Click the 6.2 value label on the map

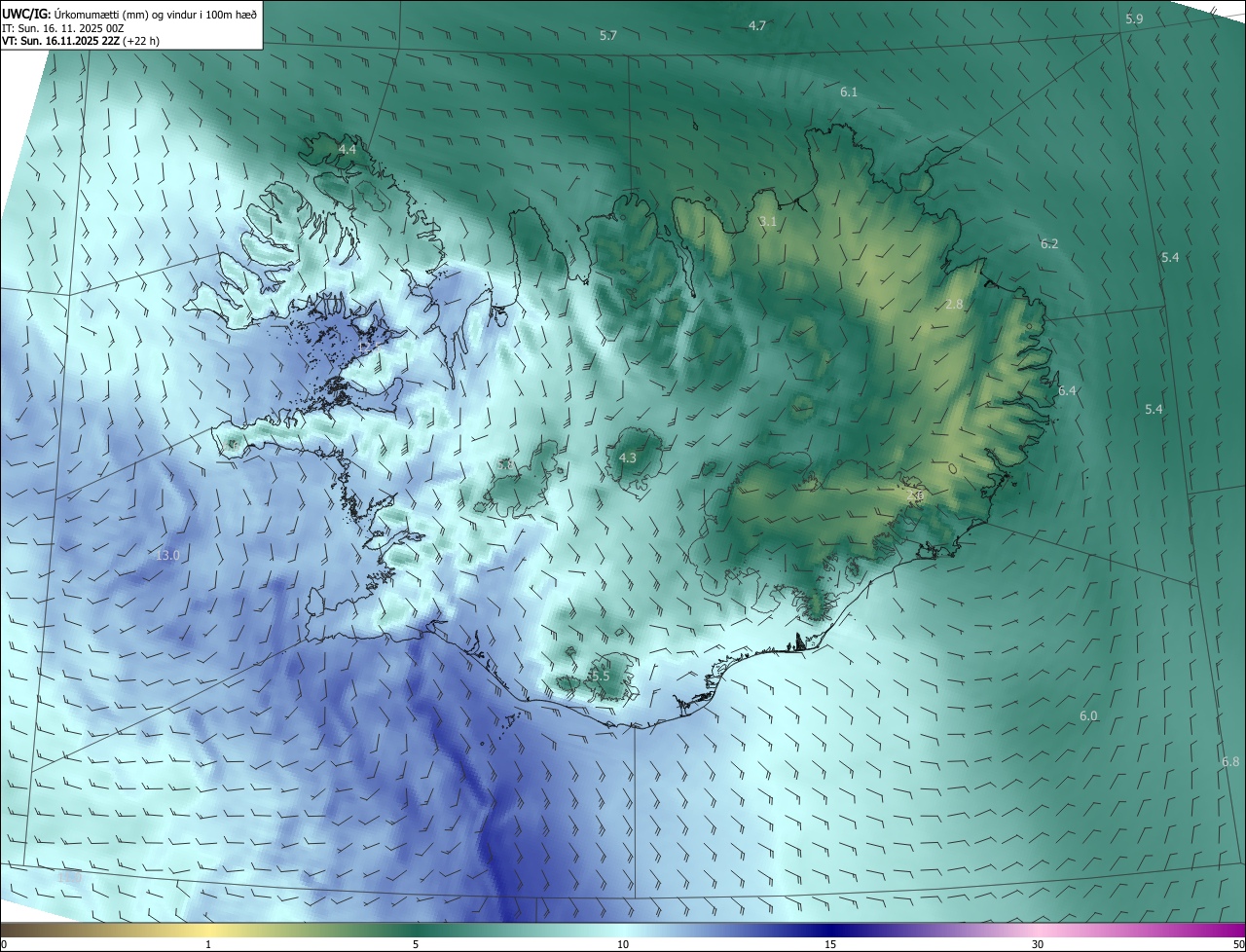(1049, 243)
